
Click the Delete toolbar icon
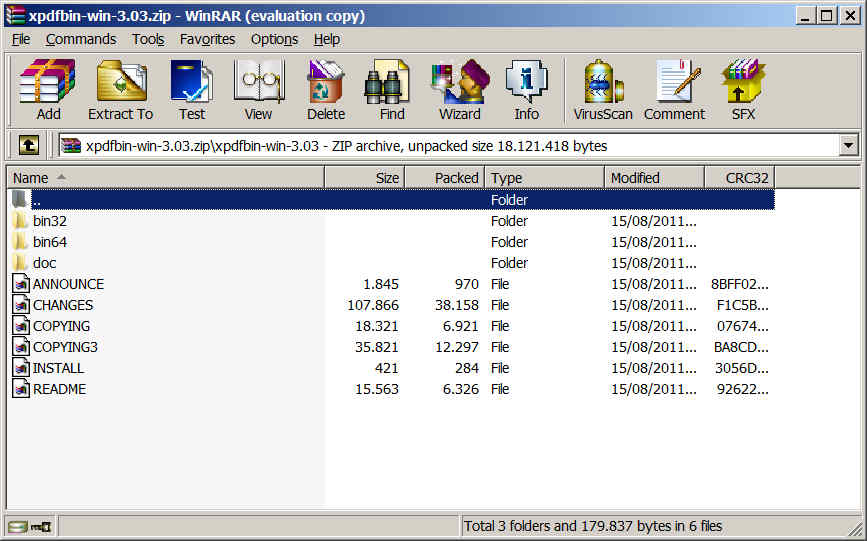pyautogui.click(x=326, y=91)
